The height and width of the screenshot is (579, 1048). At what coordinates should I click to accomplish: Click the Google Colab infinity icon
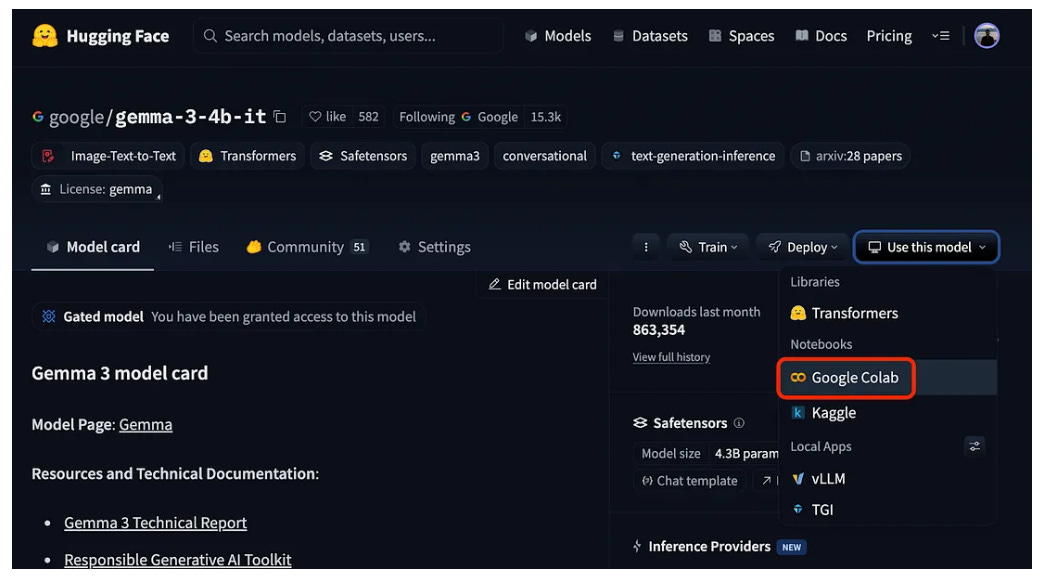pos(798,378)
